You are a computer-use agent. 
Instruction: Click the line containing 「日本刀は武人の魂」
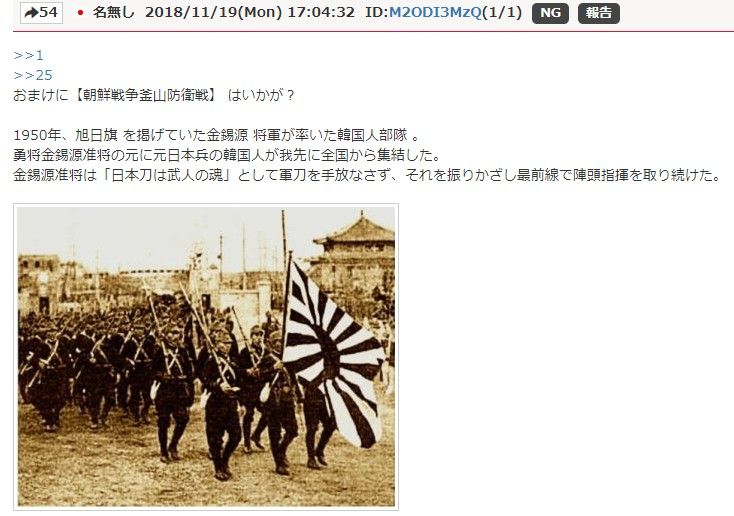(x=367, y=175)
